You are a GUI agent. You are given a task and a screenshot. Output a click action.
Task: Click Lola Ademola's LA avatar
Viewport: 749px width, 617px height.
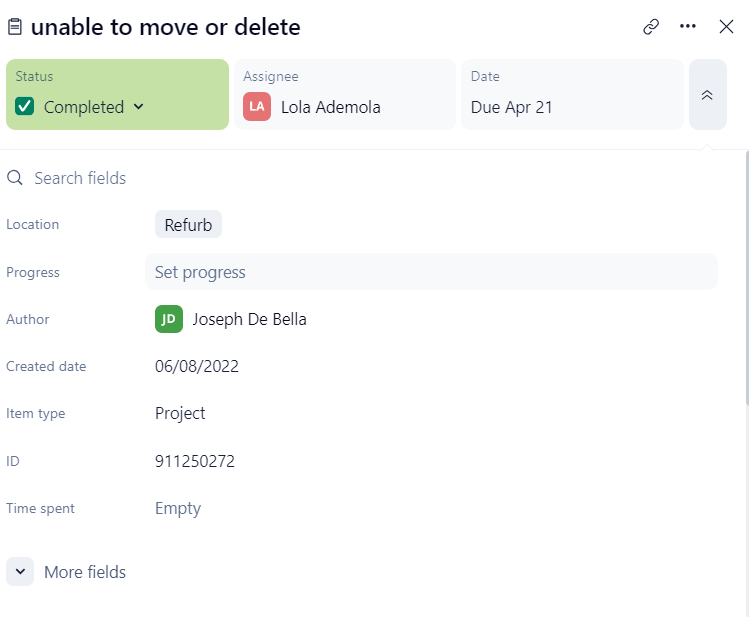256,107
